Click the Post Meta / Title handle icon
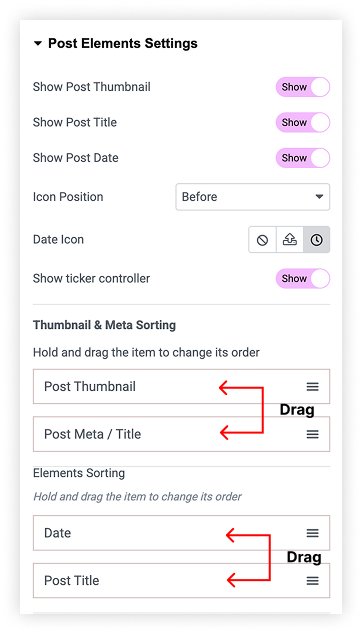Image resolution: width=362 pixels, height=634 pixels. (x=312, y=434)
